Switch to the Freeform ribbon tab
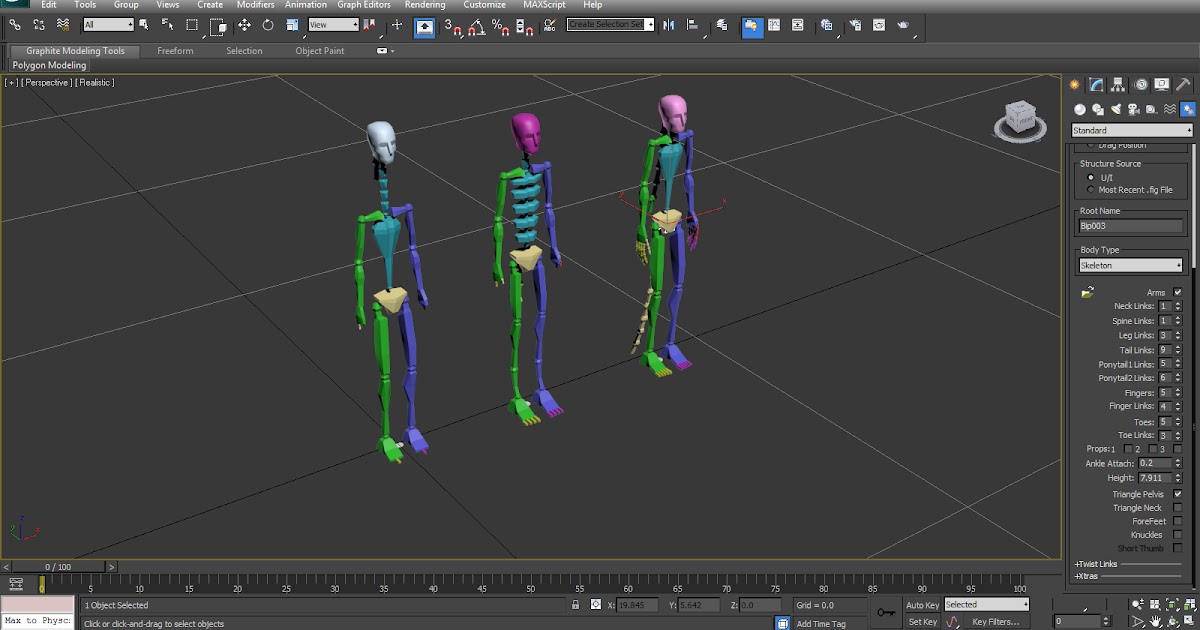 (x=175, y=51)
